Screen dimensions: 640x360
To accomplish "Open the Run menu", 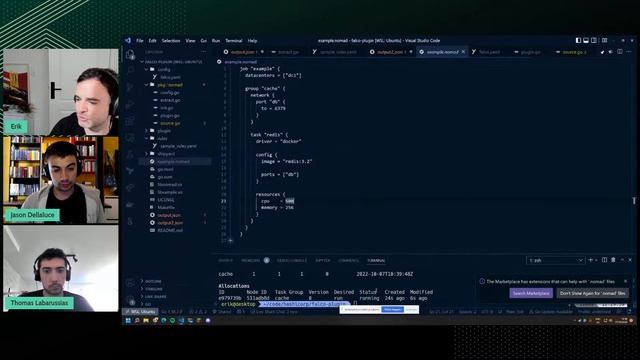I will pos(216,41).
